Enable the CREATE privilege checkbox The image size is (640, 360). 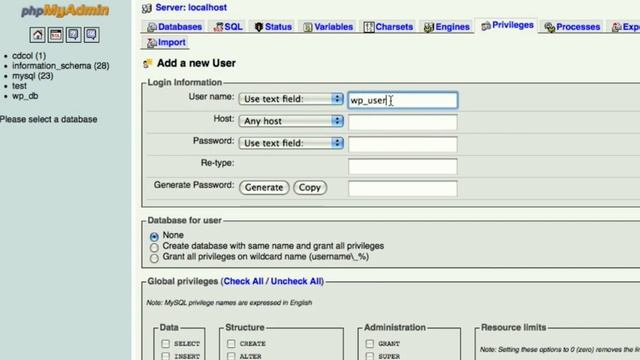pyautogui.click(x=231, y=344)
